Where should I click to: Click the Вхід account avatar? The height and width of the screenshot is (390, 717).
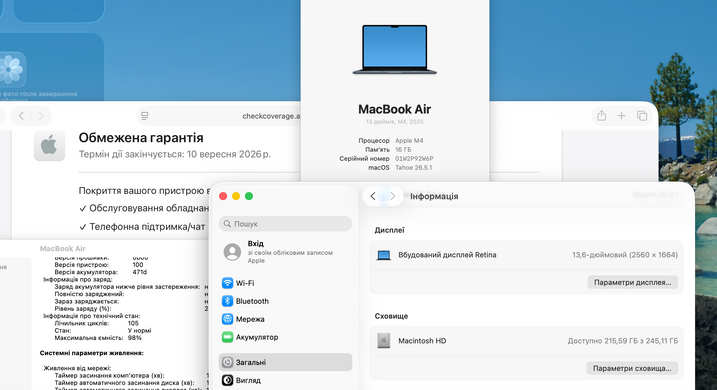point(232,252)
